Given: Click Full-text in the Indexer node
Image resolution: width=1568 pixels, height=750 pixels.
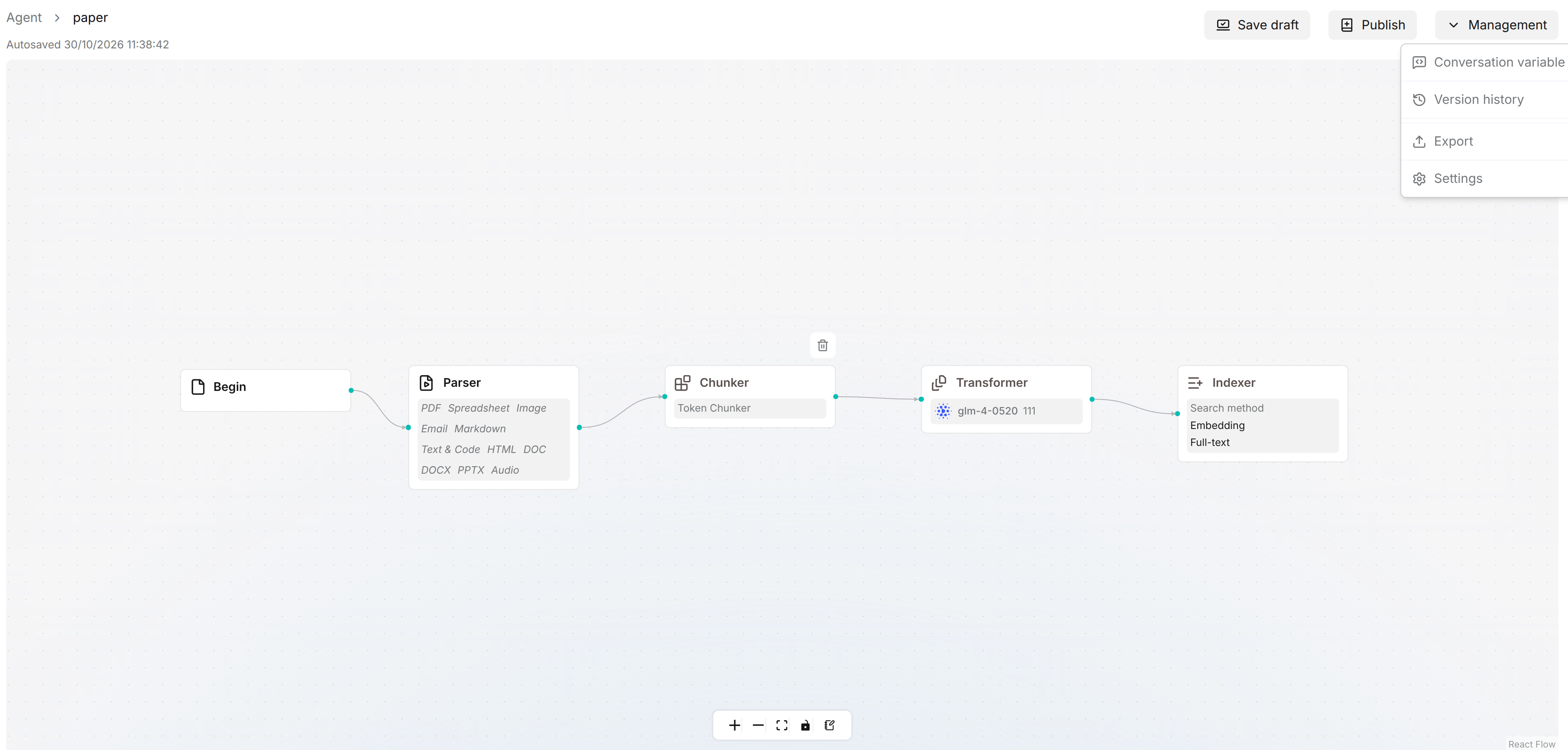Looking at the screenshot, I should (x=1209, y=442).
